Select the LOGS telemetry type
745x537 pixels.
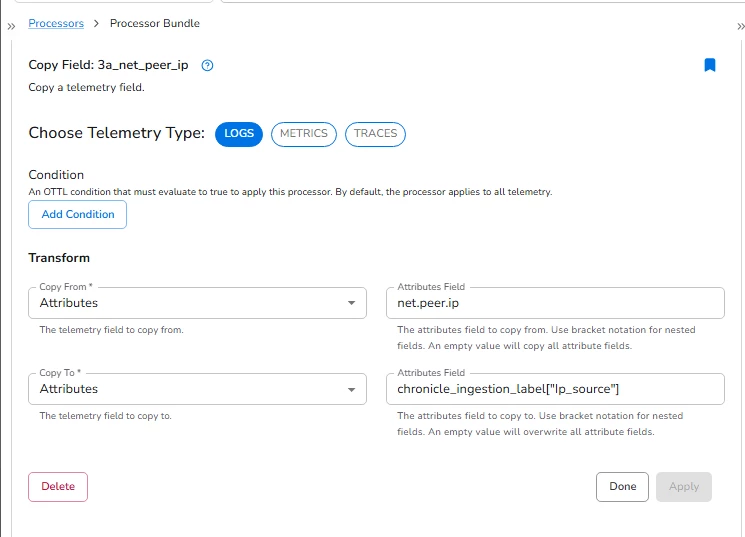pos(239,134)
